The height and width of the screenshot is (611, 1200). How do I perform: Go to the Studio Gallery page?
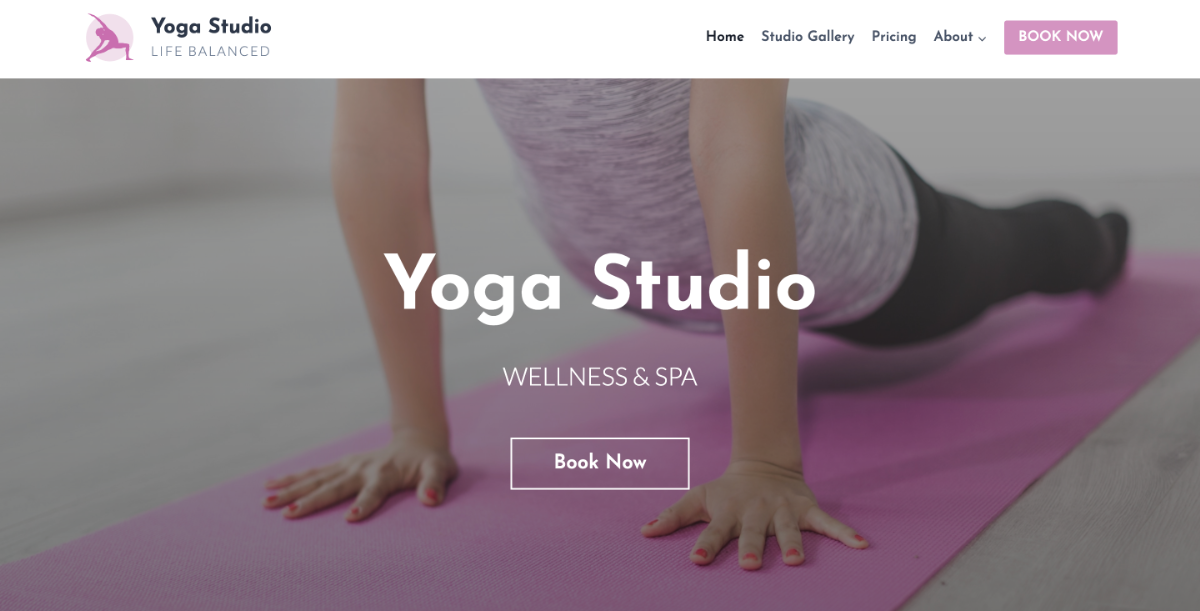click(x=807, y=37)
